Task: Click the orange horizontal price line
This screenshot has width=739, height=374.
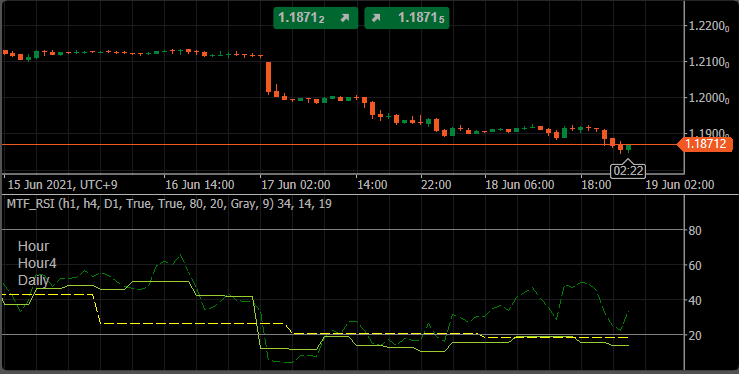Action: coord(339,145)
